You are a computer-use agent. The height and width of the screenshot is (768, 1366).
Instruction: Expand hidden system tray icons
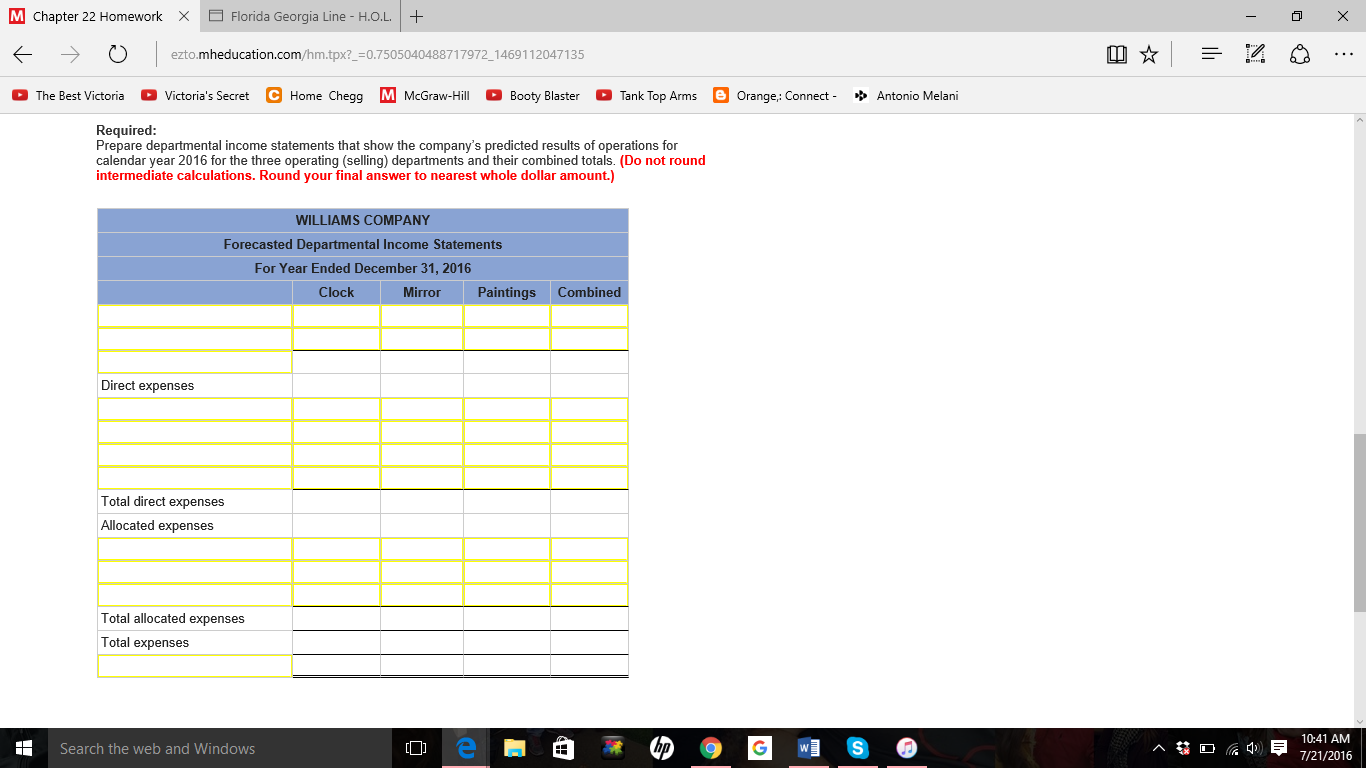coord(1158,747)
